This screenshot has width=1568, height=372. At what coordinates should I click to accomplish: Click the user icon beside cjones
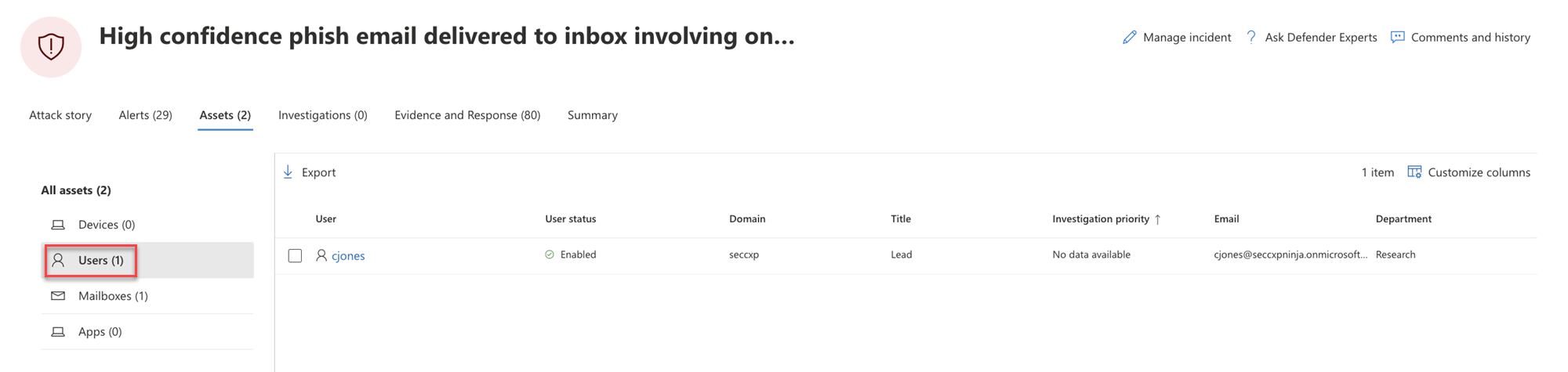pos(321,255)
